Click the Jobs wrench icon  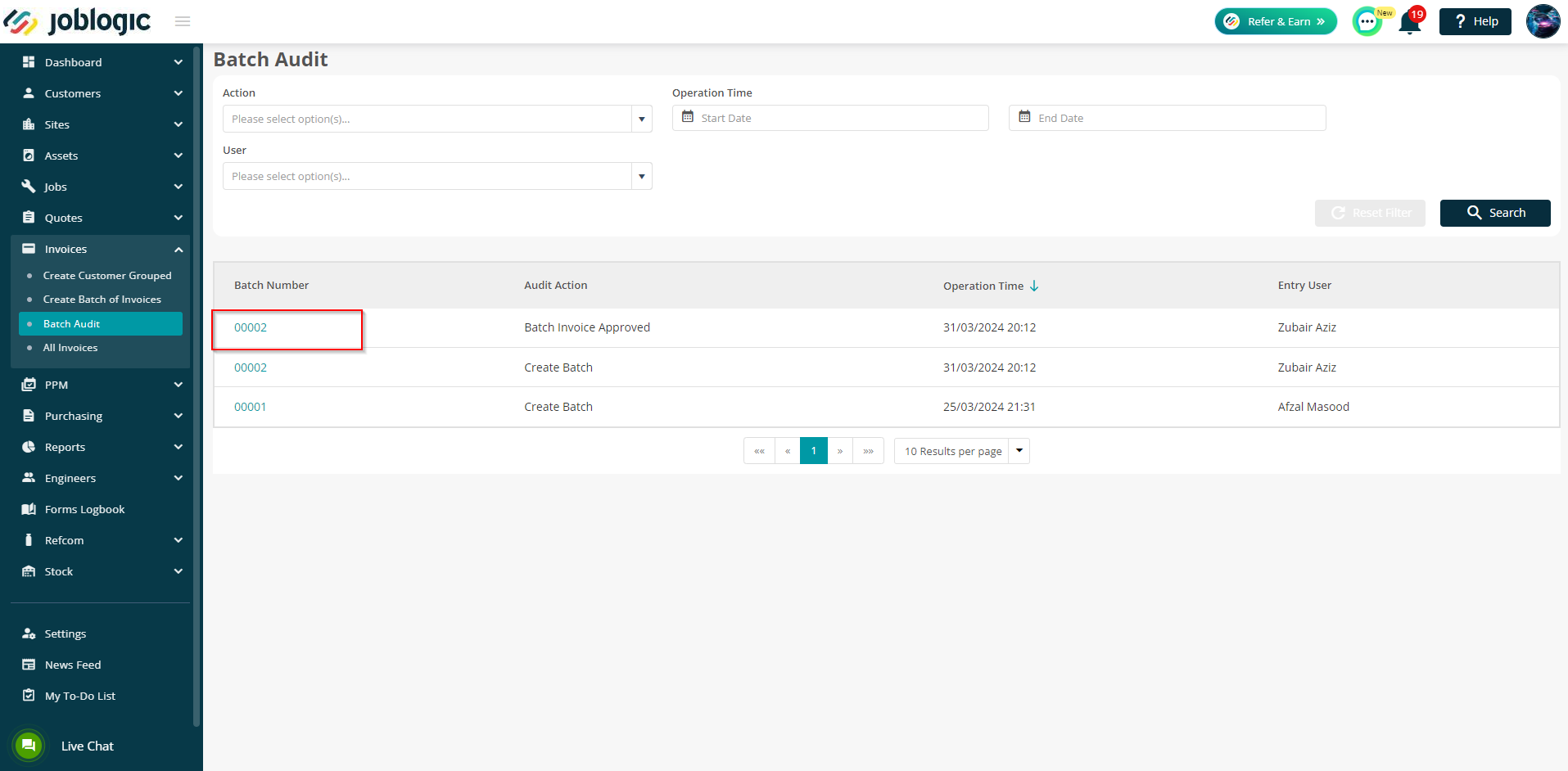click(x=29, y=187)
